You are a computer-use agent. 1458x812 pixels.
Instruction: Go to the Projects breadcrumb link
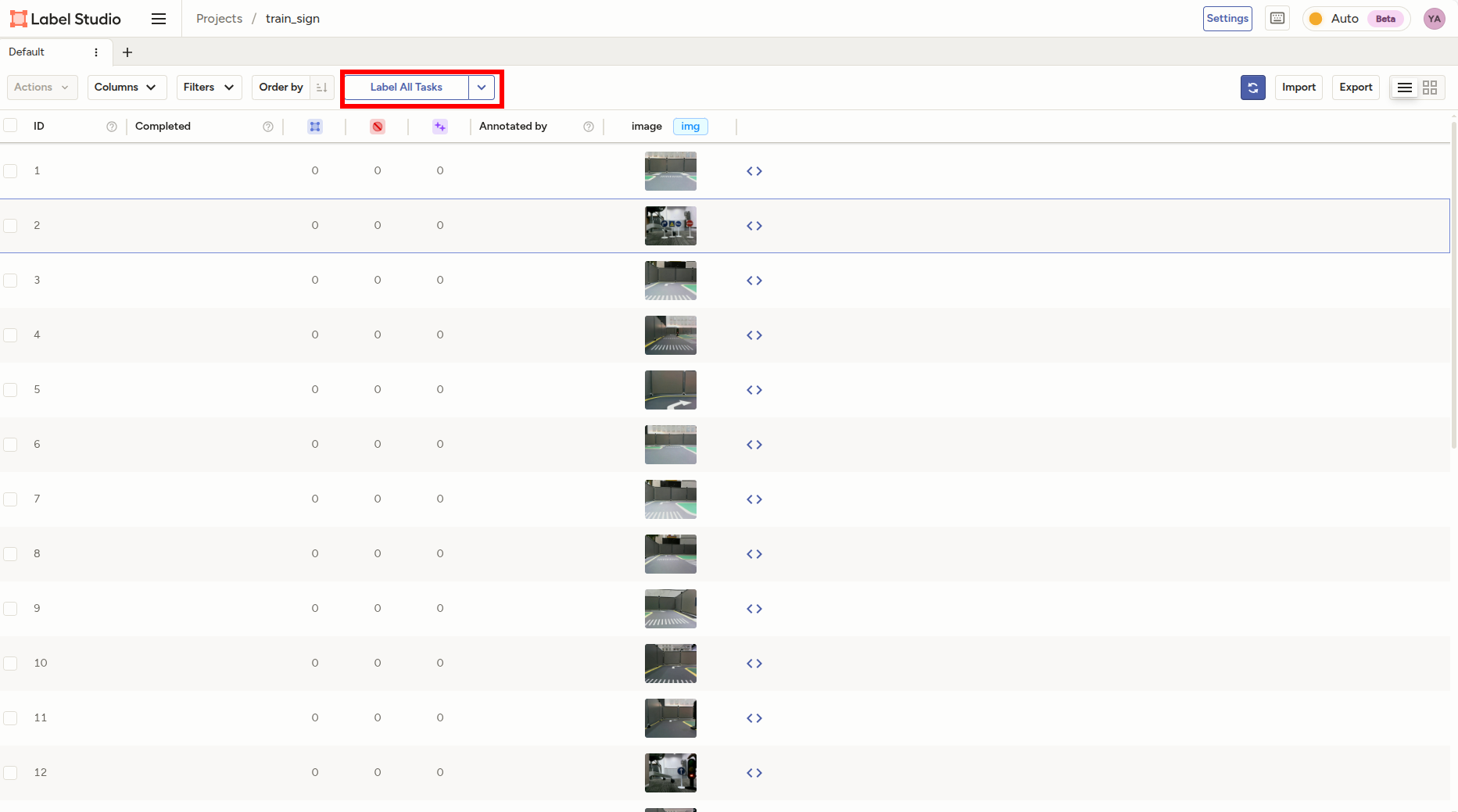point(219,19)
